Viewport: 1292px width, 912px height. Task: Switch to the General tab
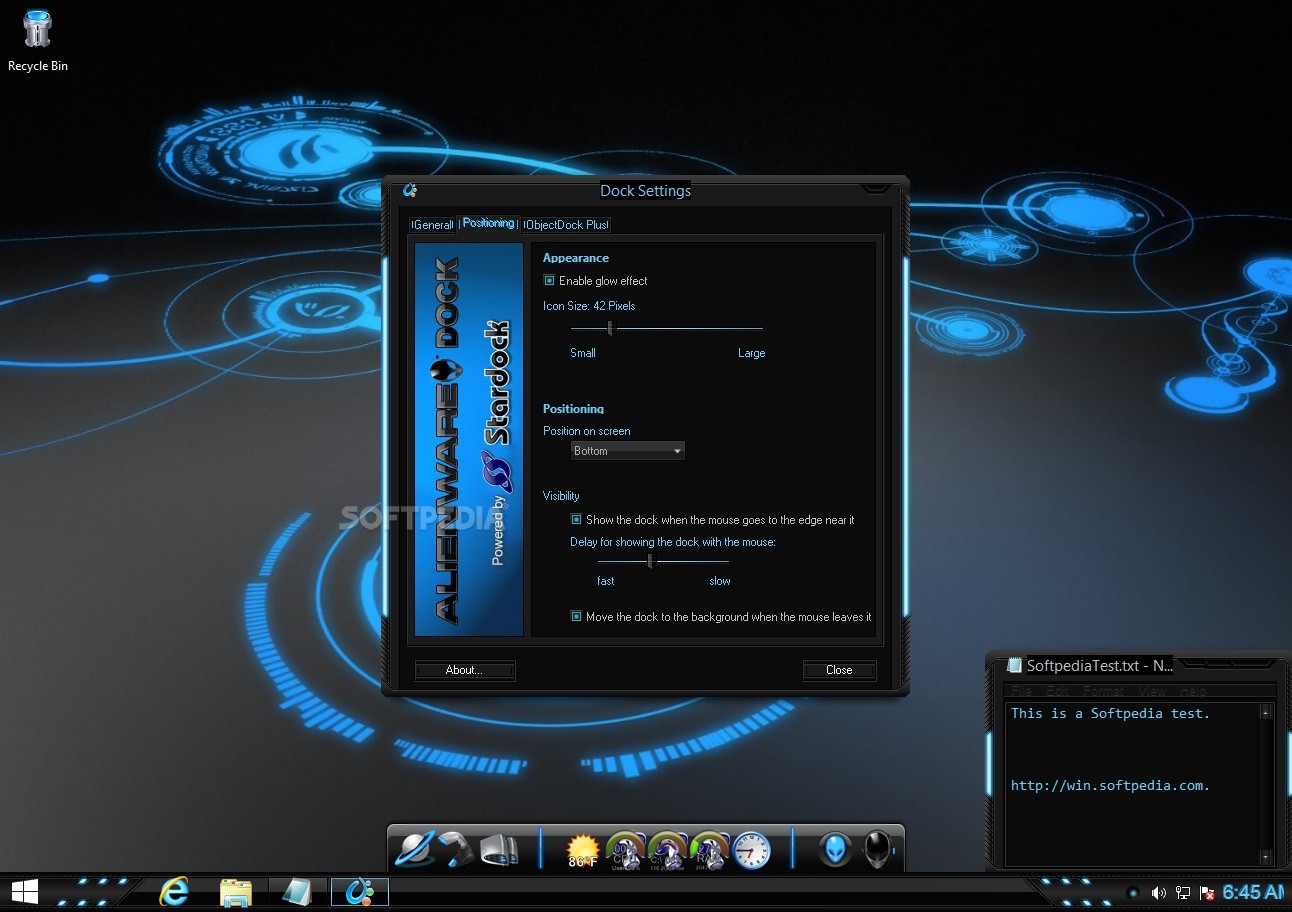click(x=433, y=225)
